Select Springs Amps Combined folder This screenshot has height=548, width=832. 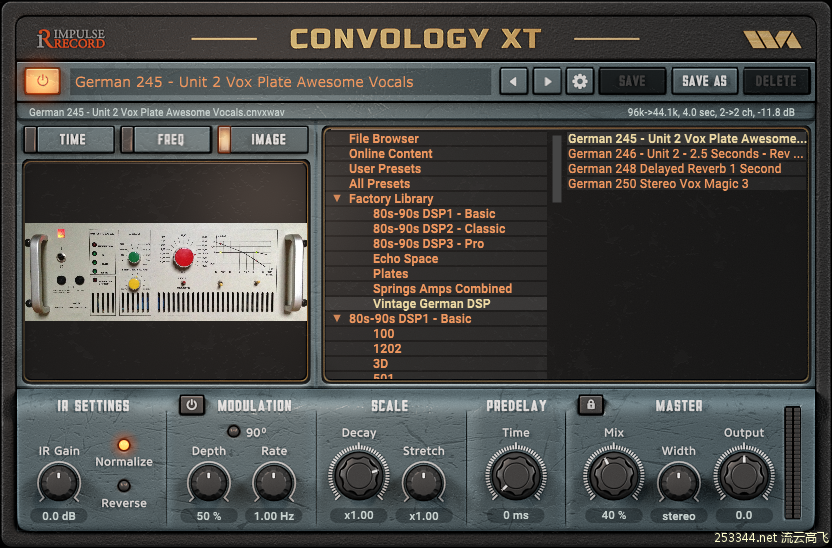coord(442,289)
